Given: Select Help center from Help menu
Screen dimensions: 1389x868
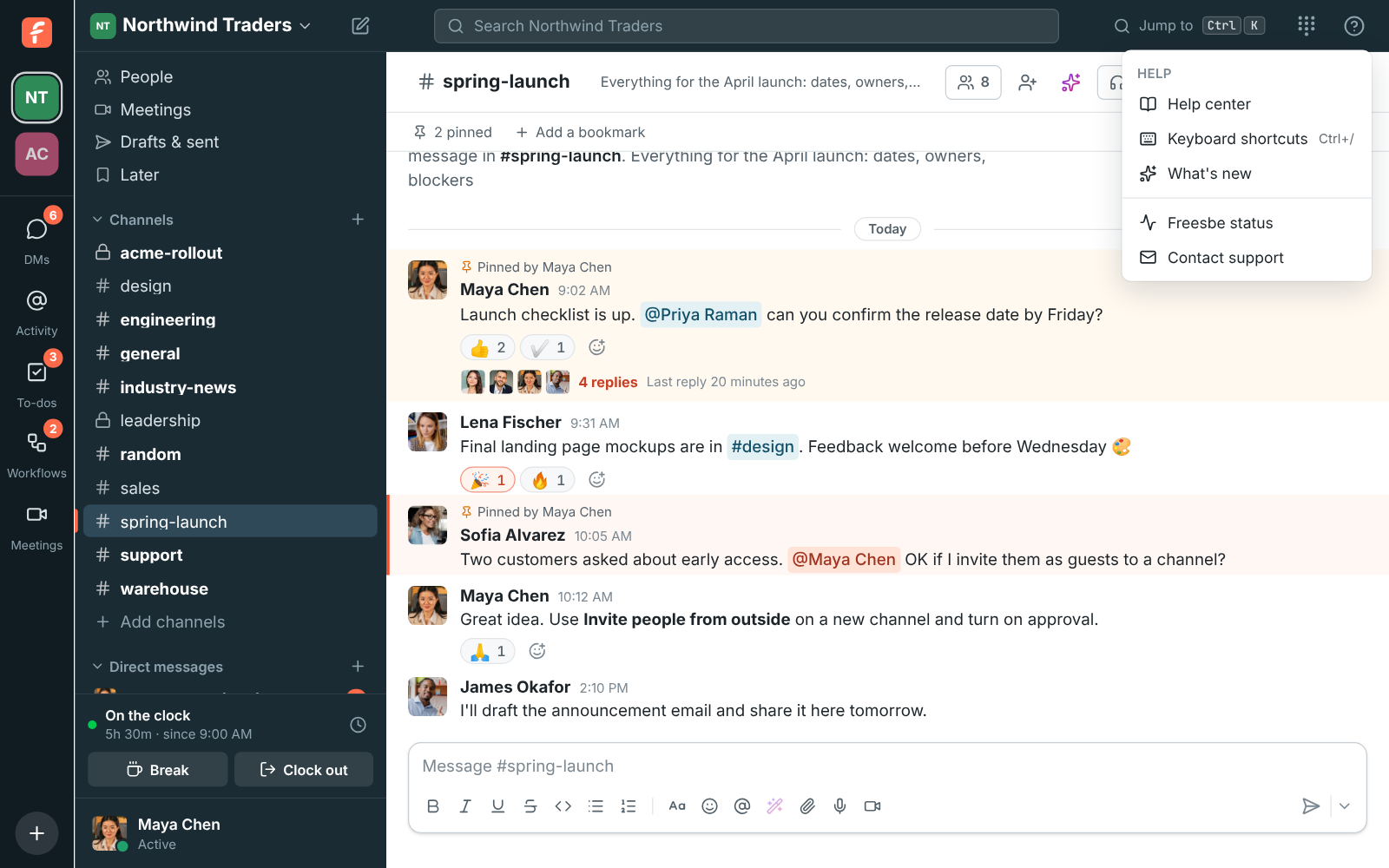Looking at the screenshot, I should [1247, 104].
